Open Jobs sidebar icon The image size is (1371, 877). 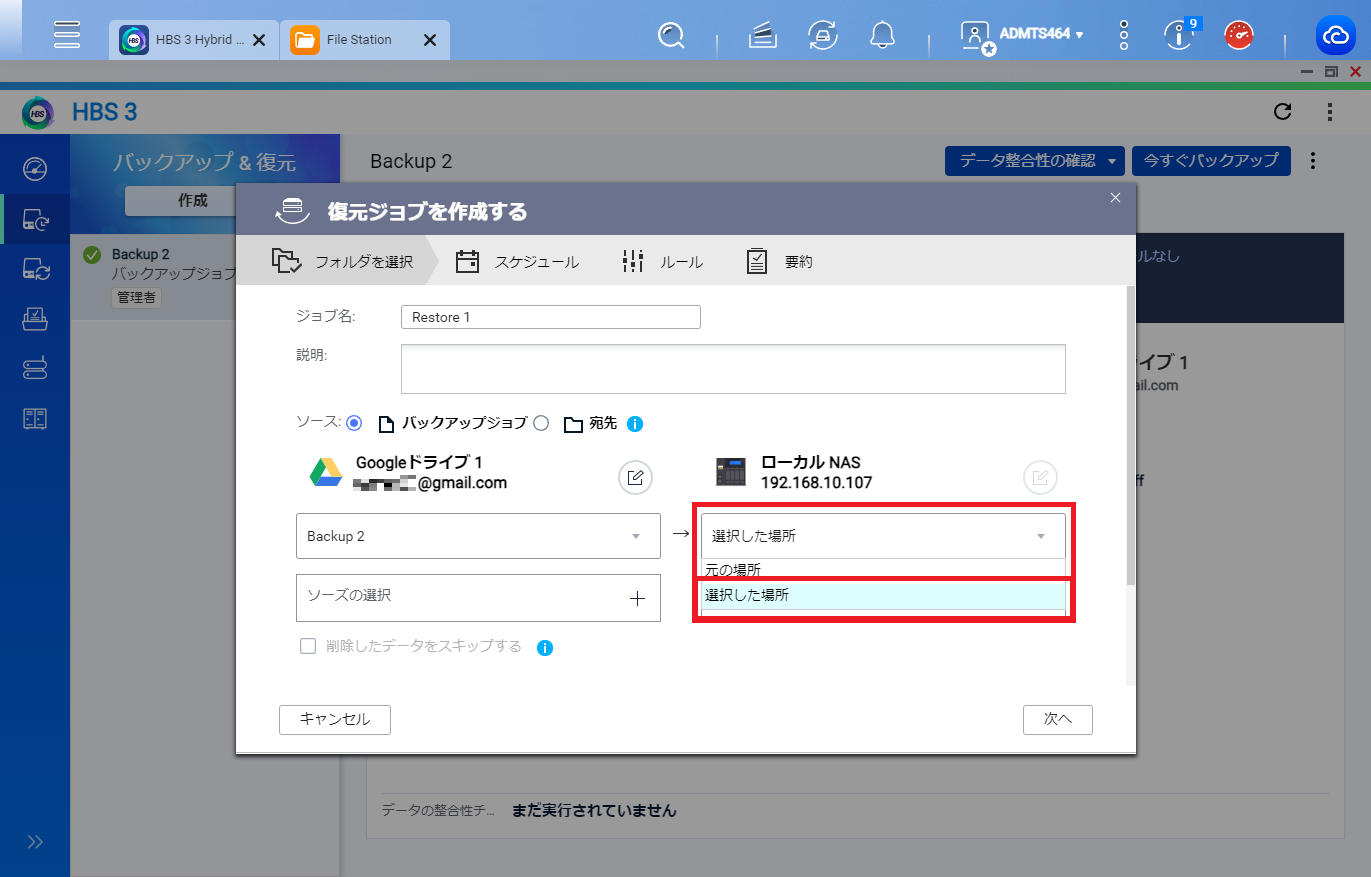pyautogui.click(x=35, y=319)
